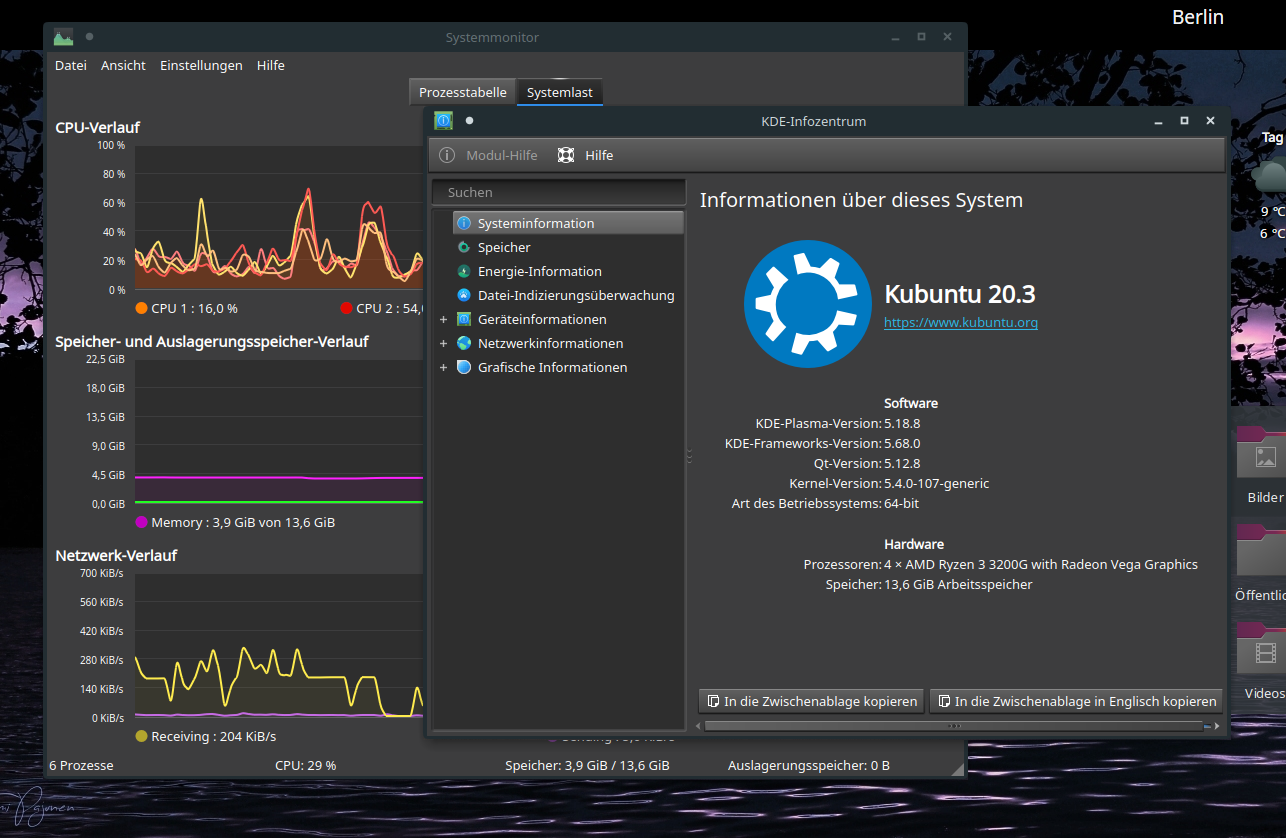Click the Speicher- und Auslagerungsspeicher-Verlauf heading
Screen dimensions: 1286x838
pyautogui.click(x=212, y=342)
